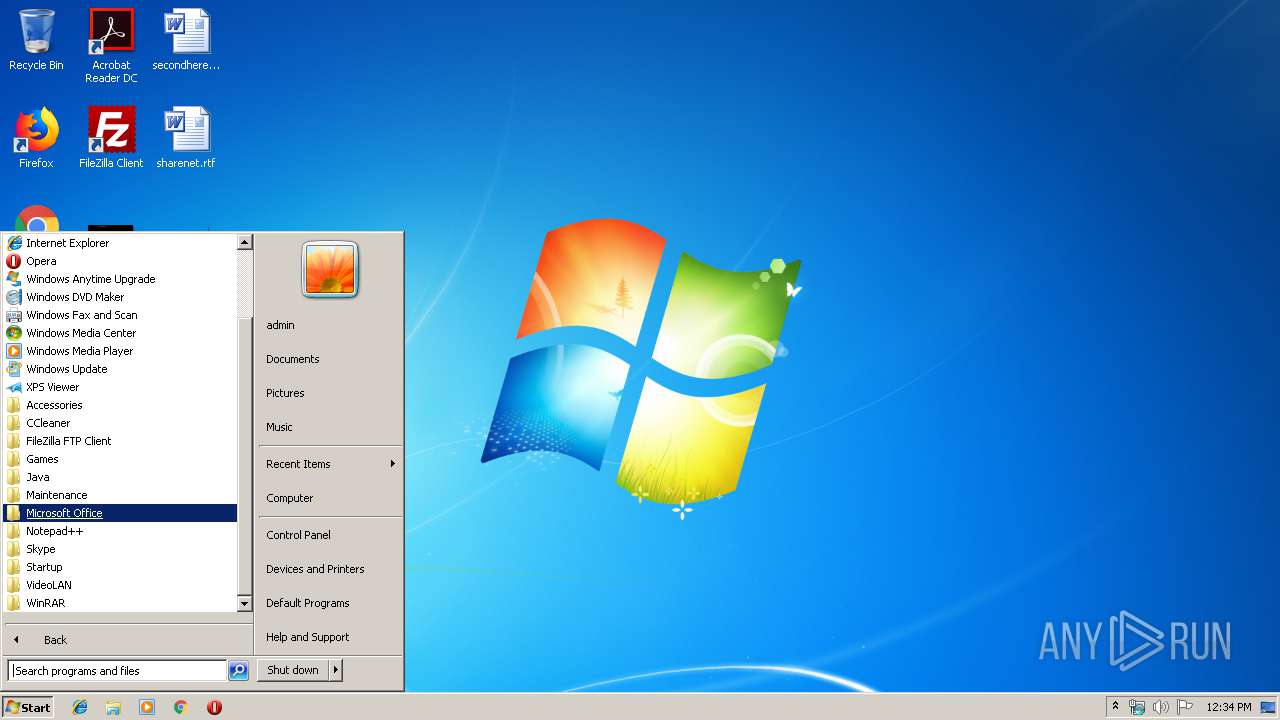Click programs list scroll up arrow
Viewport: 1280px width, 720px height.
coord(244,242)
